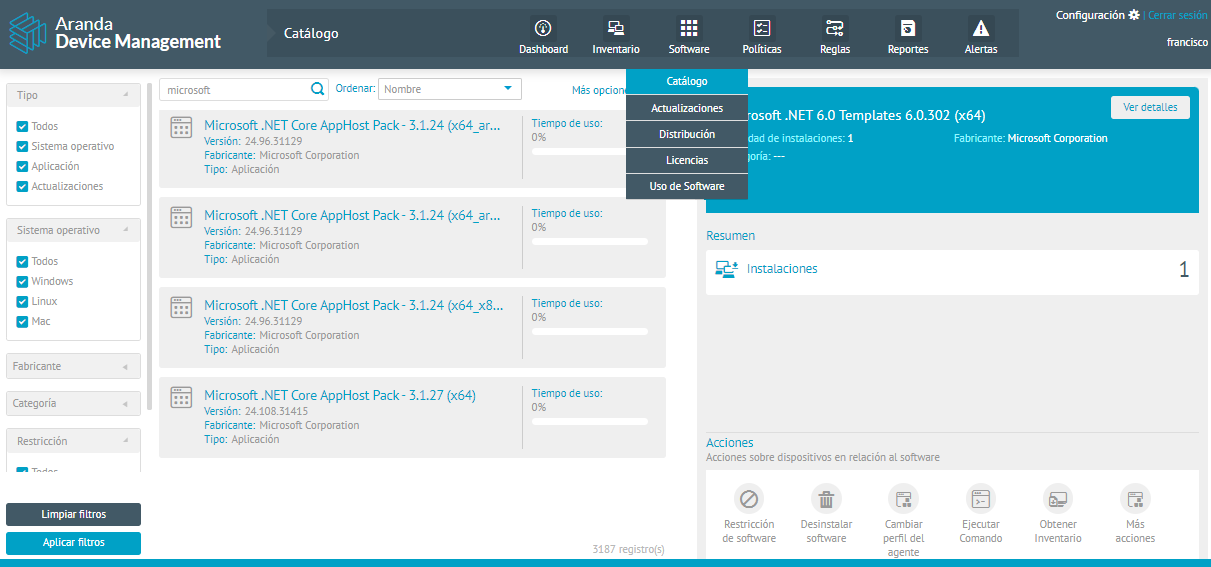1211x567 pixels.
Task: Click the Obtener Inventario icon
Action: pos(1058,499)
